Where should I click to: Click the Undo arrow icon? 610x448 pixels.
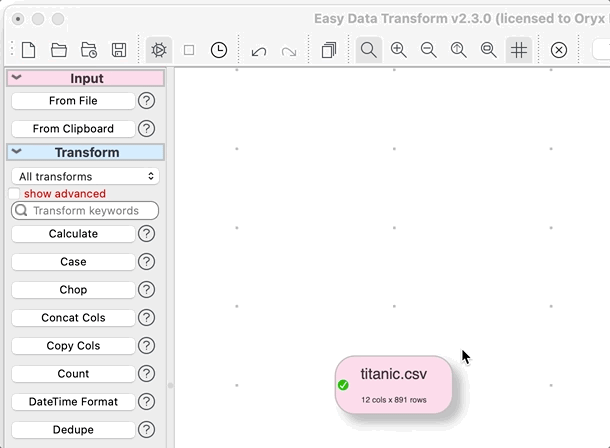point(259,50)
